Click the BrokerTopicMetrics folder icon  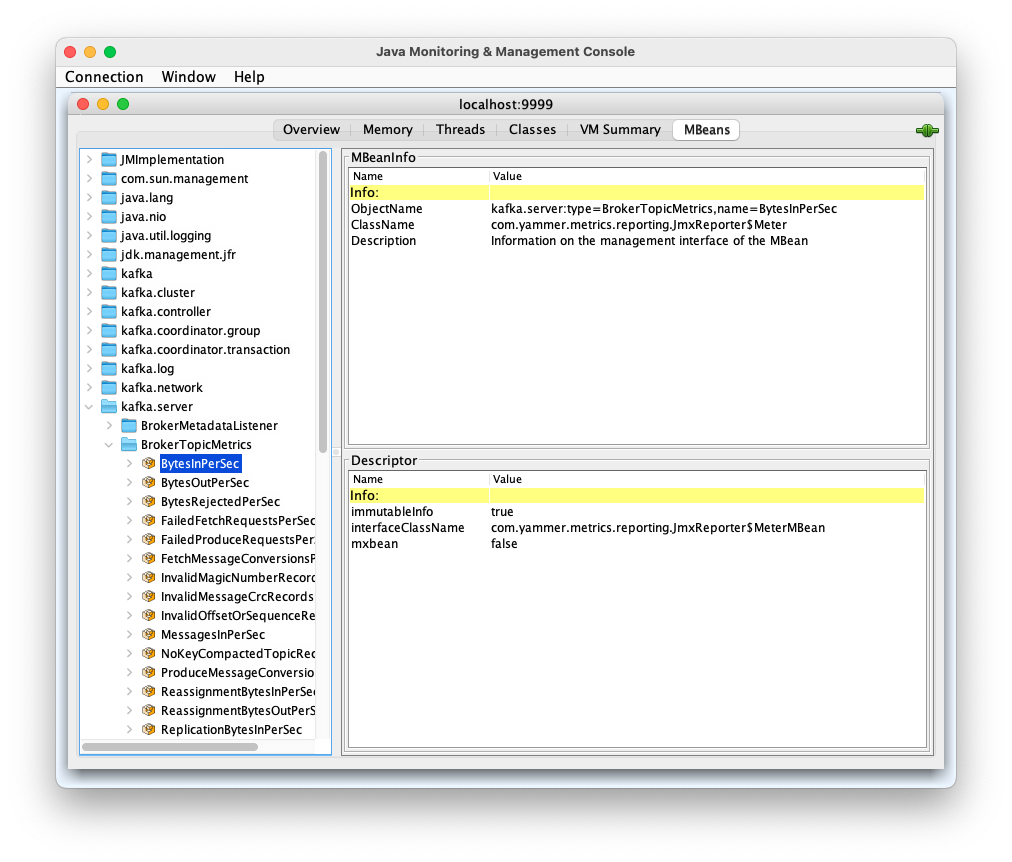pyautogui.click(x=129, y=445)
